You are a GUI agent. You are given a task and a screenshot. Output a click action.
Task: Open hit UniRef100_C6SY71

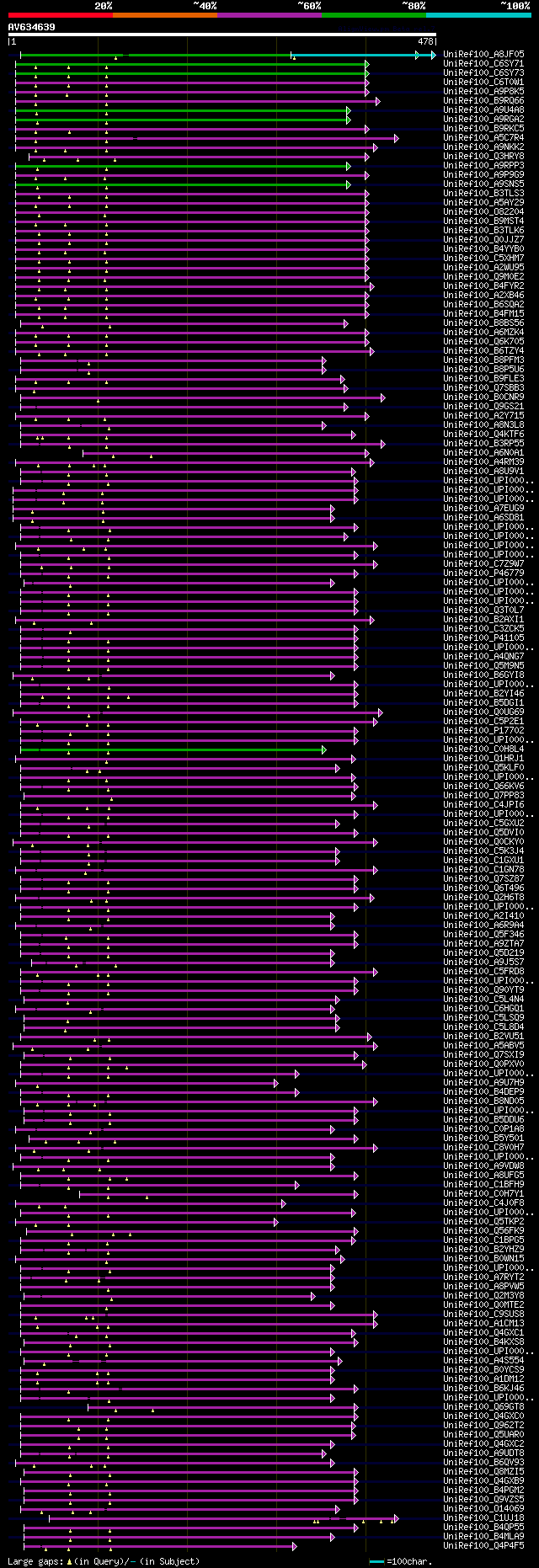(x=483, y=63)
